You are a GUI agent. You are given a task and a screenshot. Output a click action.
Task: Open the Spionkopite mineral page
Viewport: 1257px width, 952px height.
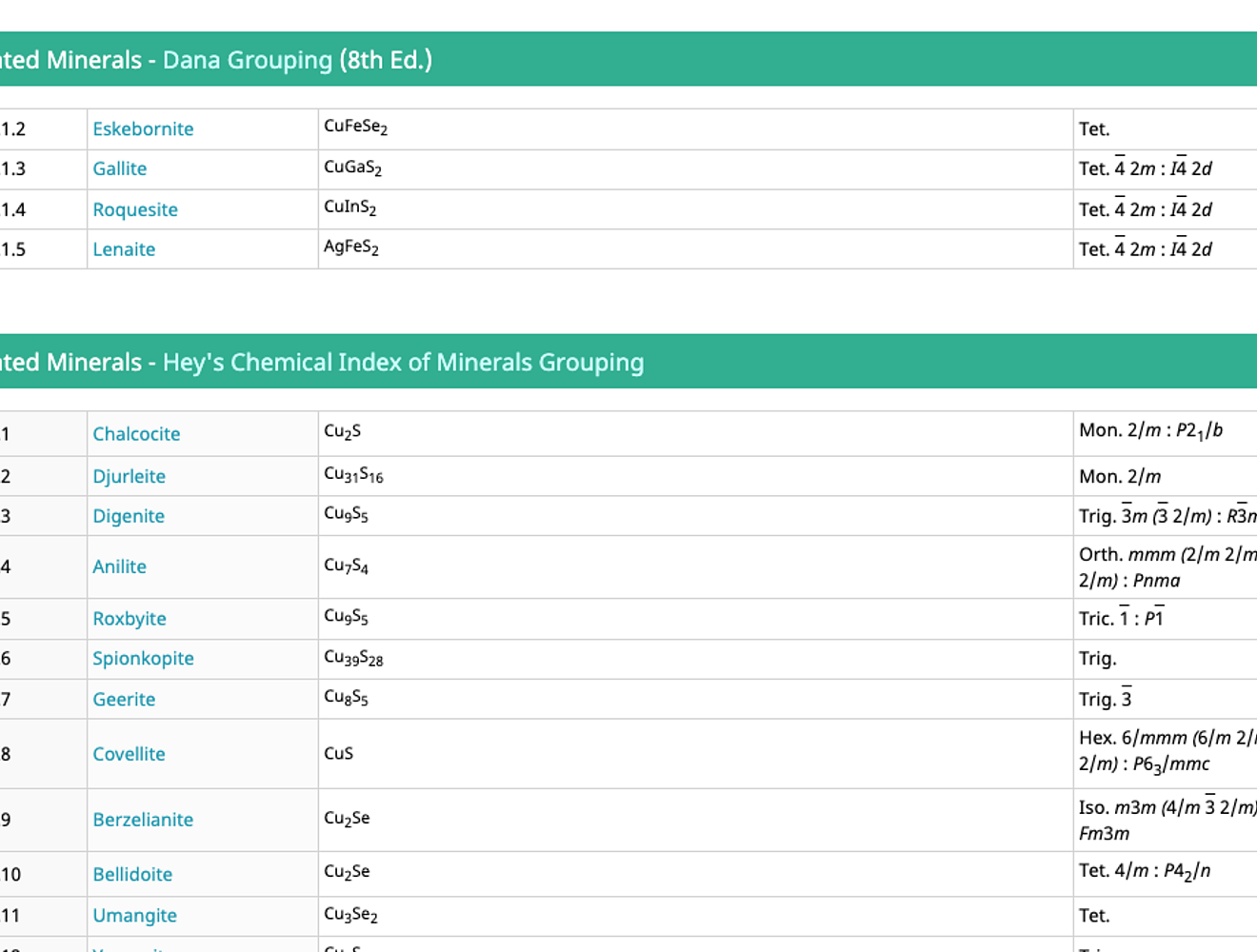[143, 659]
